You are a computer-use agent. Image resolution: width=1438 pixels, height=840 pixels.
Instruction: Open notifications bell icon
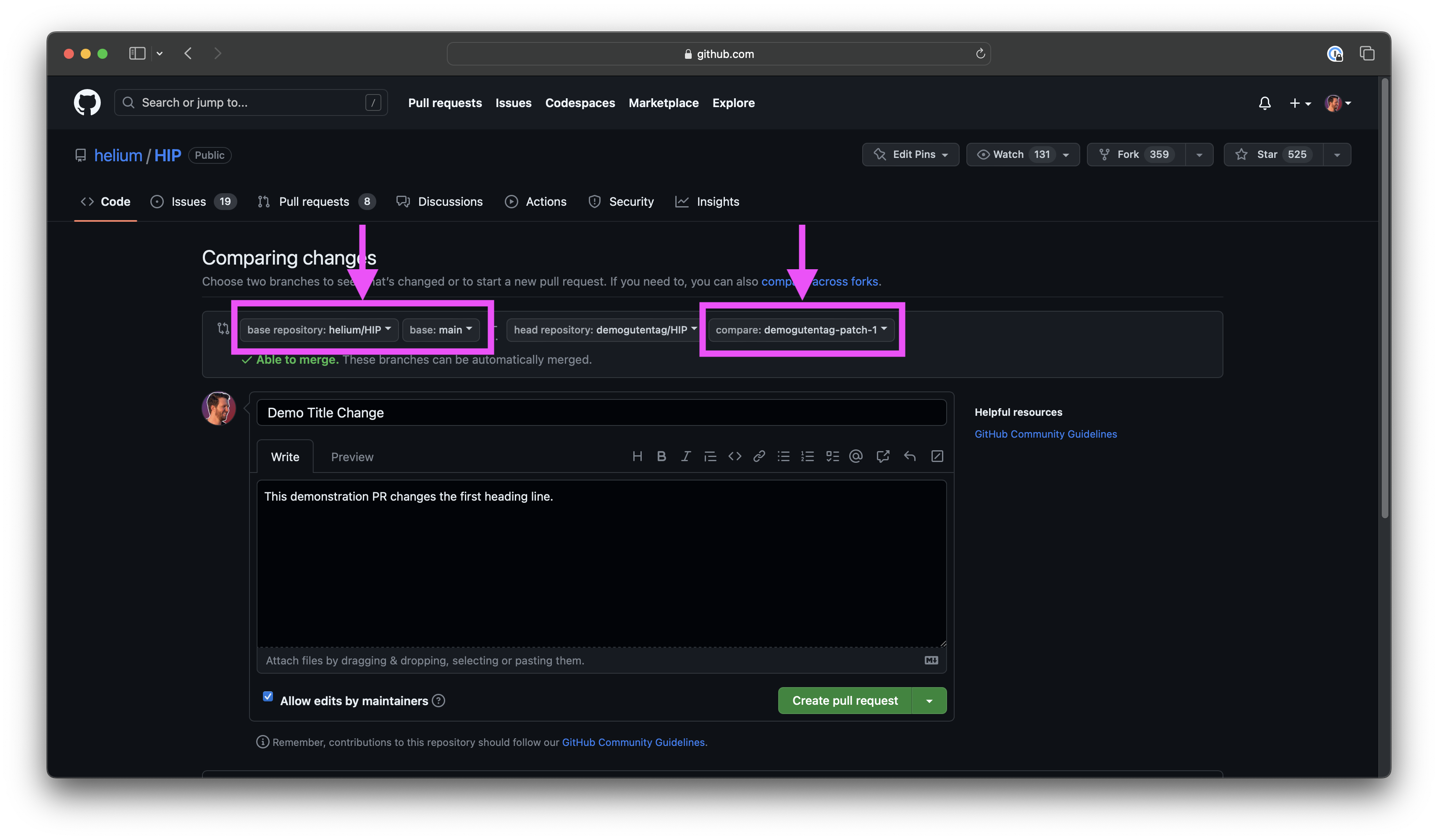click(1265, 103)
